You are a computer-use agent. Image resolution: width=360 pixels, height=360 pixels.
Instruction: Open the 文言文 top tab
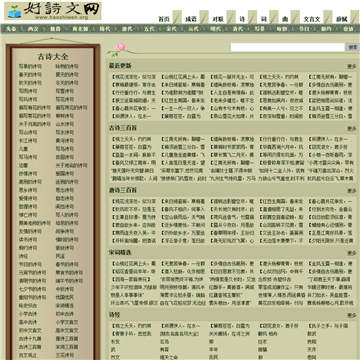(312, 19)
